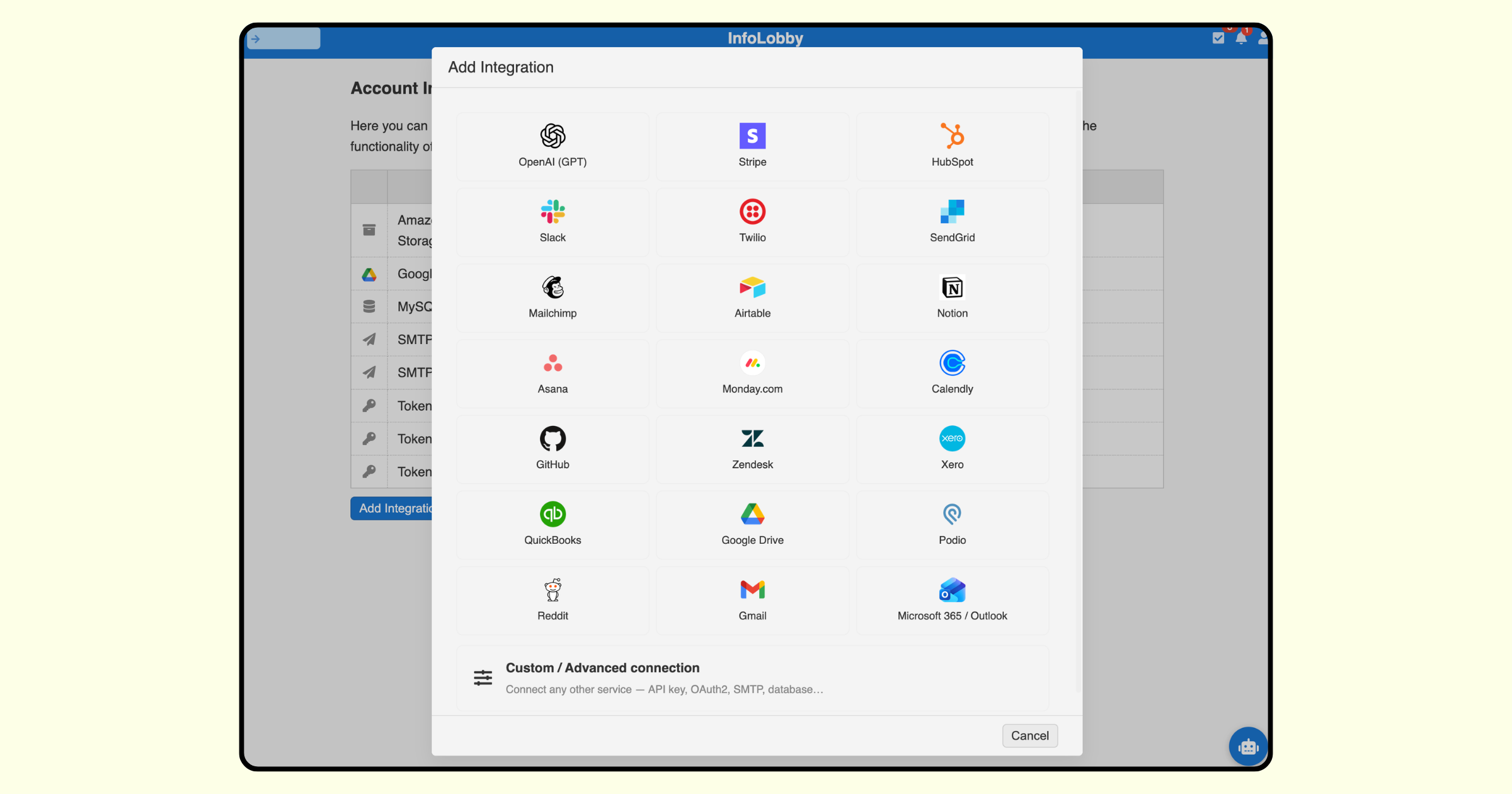Image resolution: width=1512 pixels, height=794 pixels.
Task: Pick the QuickBooks integration icon
Action: (553, 514)
